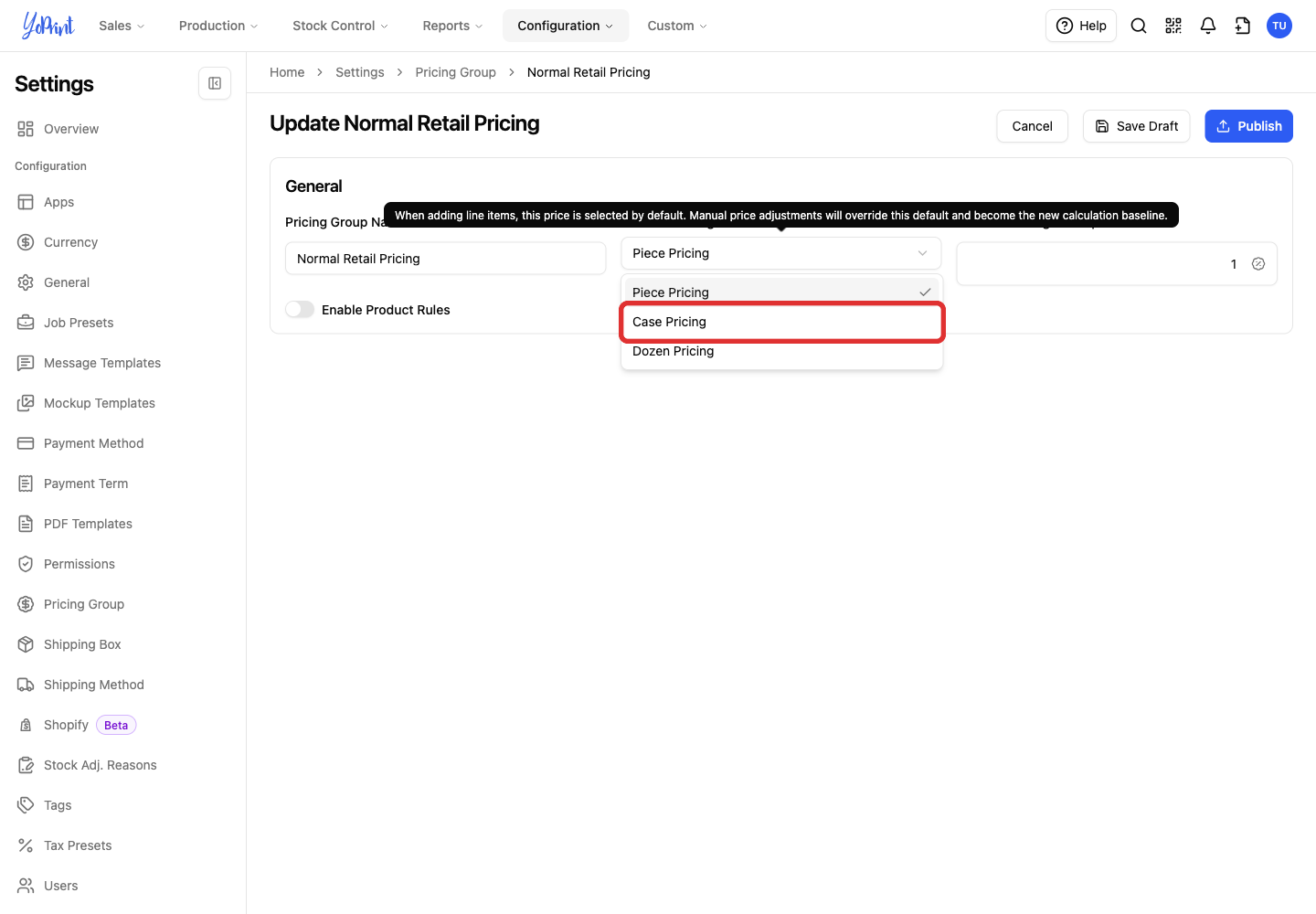The image size is (1316, 914).
Task: Expand the Custom menu
Action: (677, 26)
